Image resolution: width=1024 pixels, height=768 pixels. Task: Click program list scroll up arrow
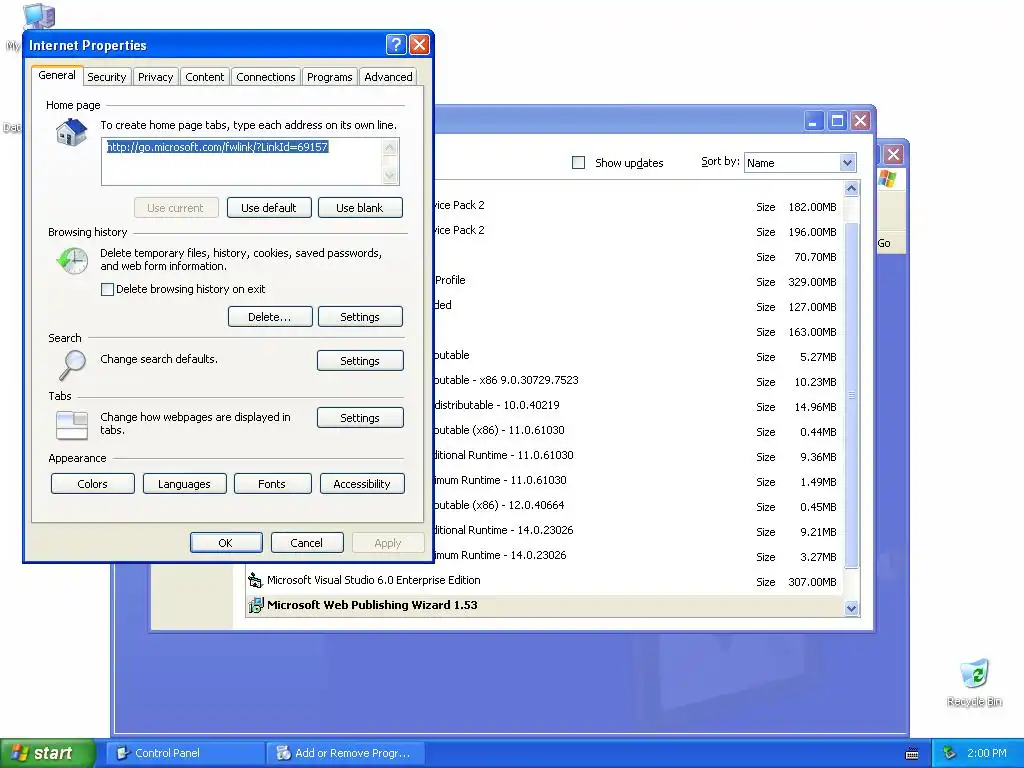coord(851,189)
